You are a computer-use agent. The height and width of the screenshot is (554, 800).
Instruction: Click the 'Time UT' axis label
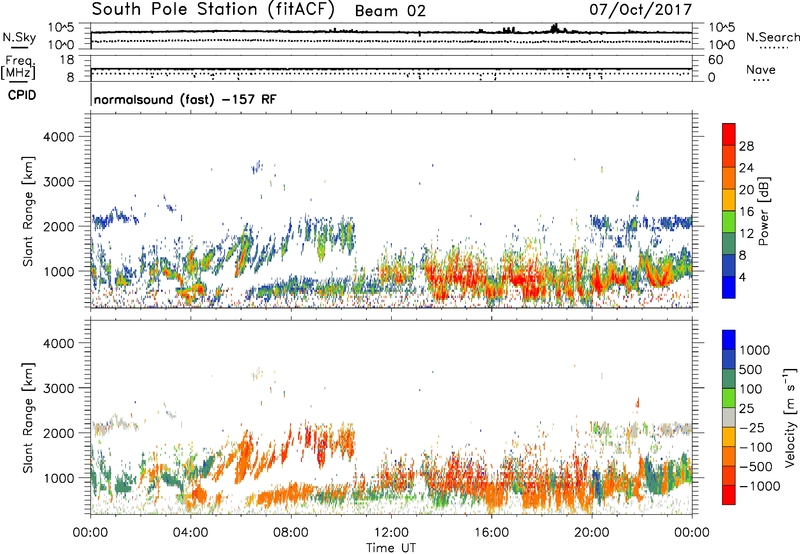click(391, 548)
